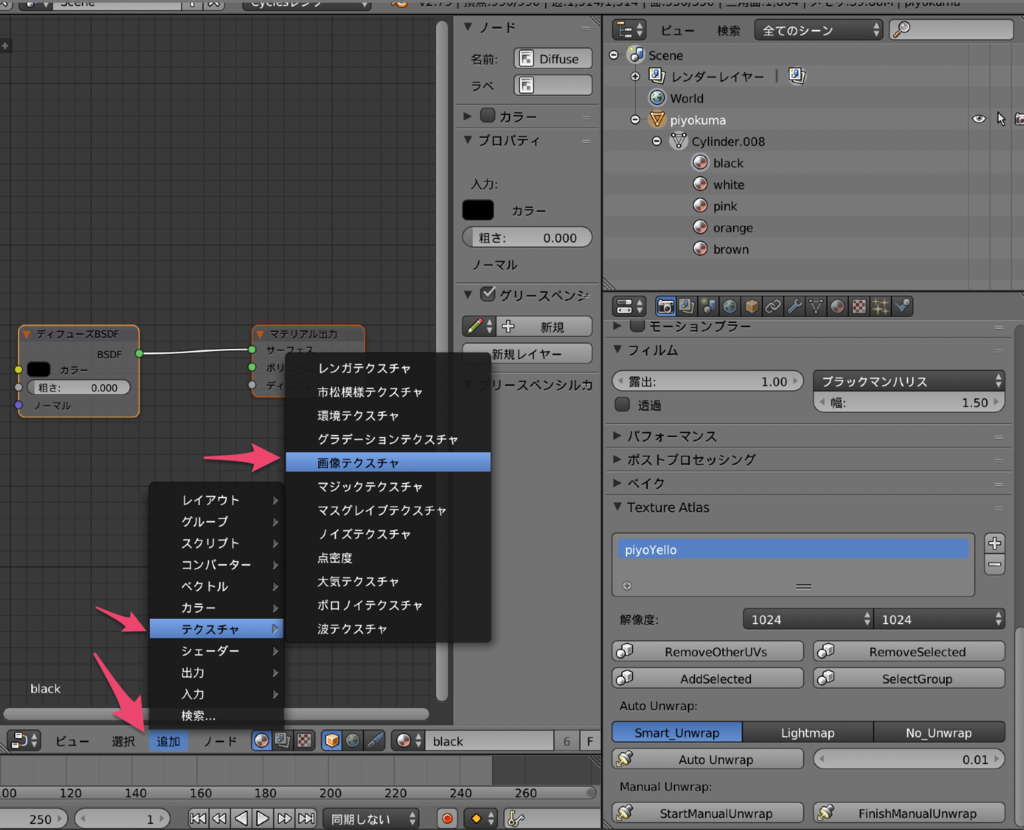Click the AddSelected button
Screen dimensions: 1024x830
pos(708,678)
